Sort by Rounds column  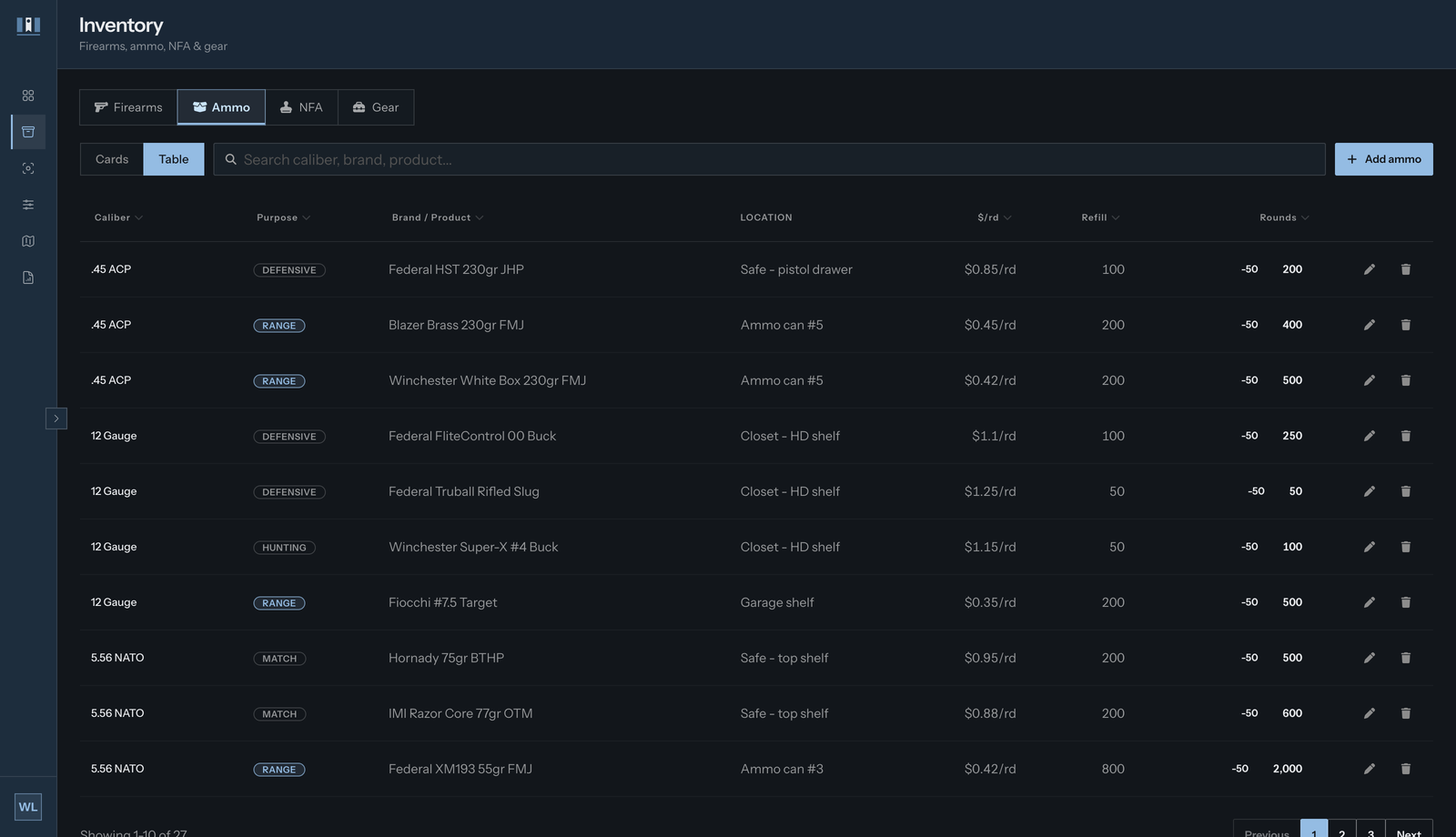1284,217
